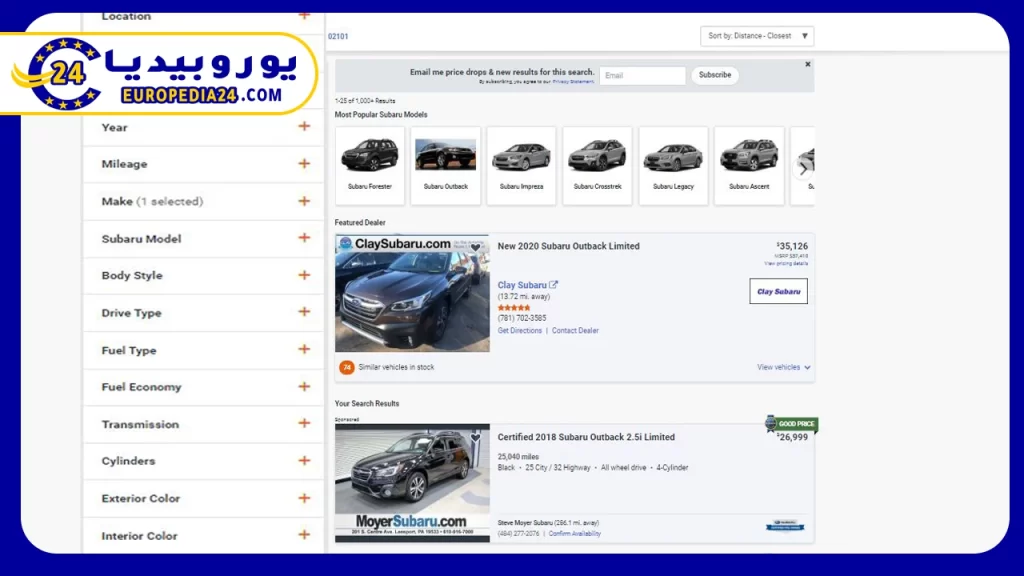Click the $35,126 price
This screenshot has height=576, width=1024.
792,246
